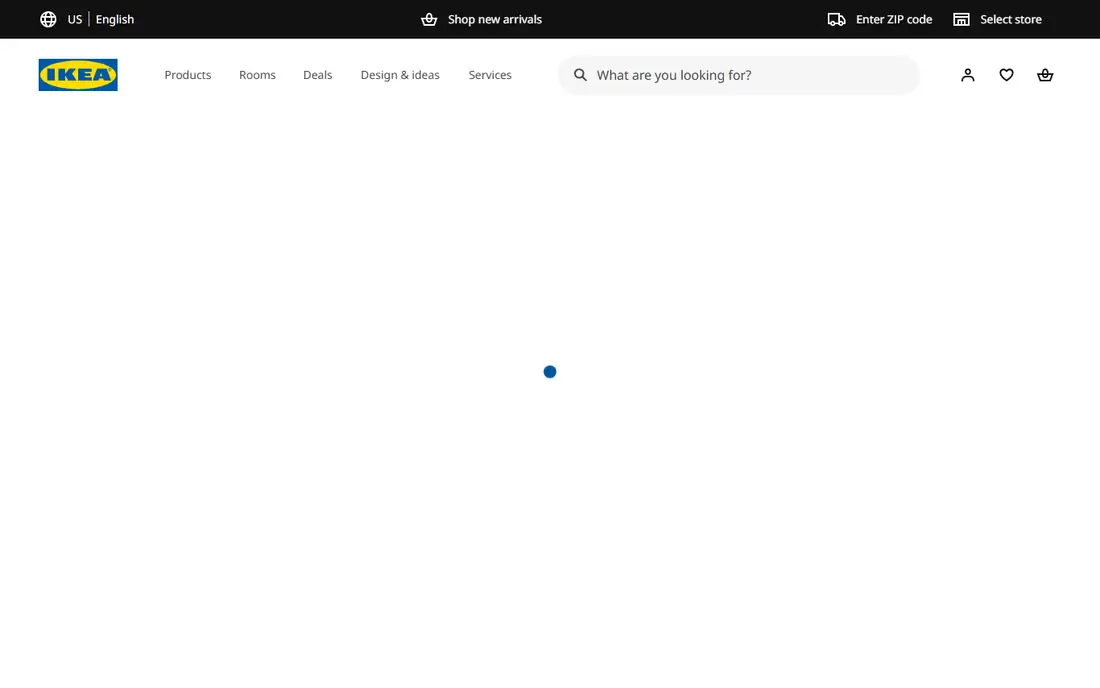
Task: Click the delivery truck icon
Action: (x=836, y=19)
